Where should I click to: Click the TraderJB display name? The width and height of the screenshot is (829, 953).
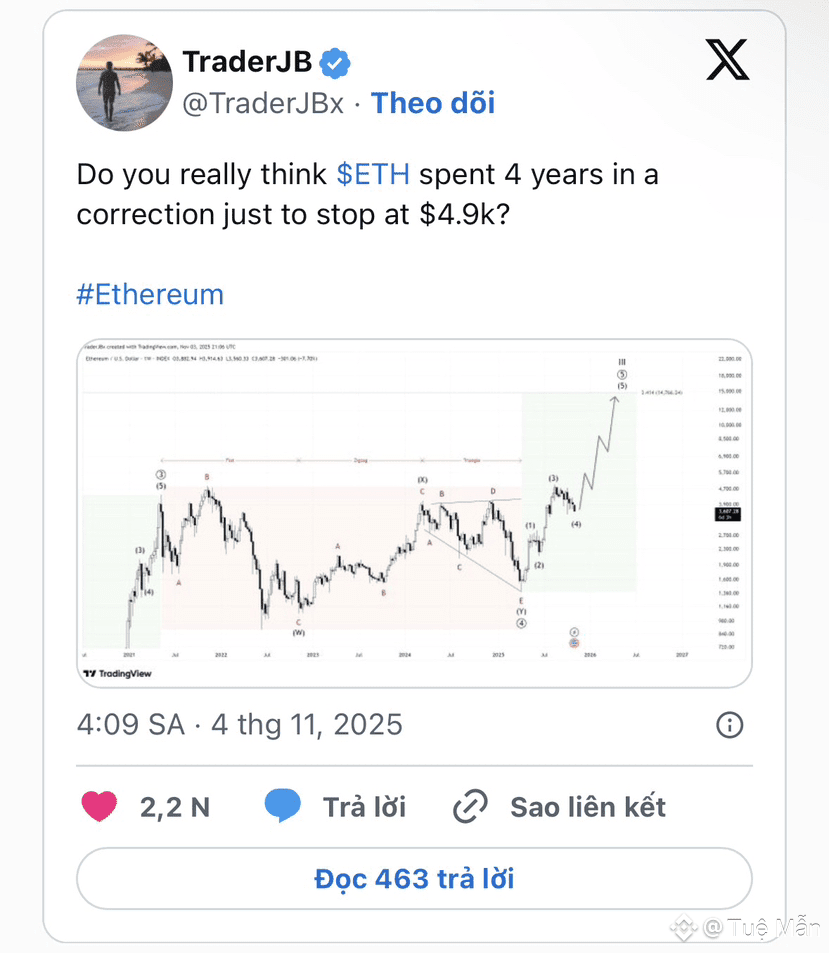coord(247,62)
